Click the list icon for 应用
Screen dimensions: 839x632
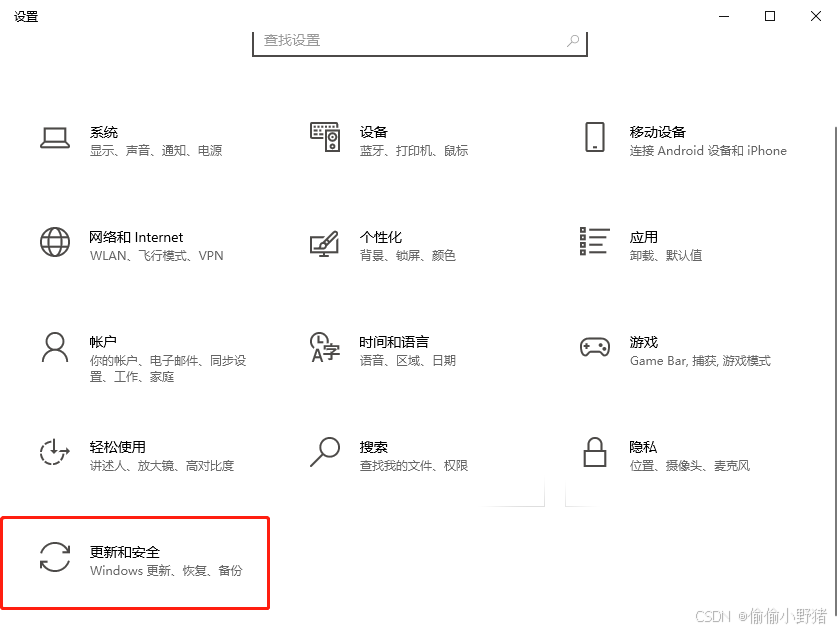tap(595, 241)
